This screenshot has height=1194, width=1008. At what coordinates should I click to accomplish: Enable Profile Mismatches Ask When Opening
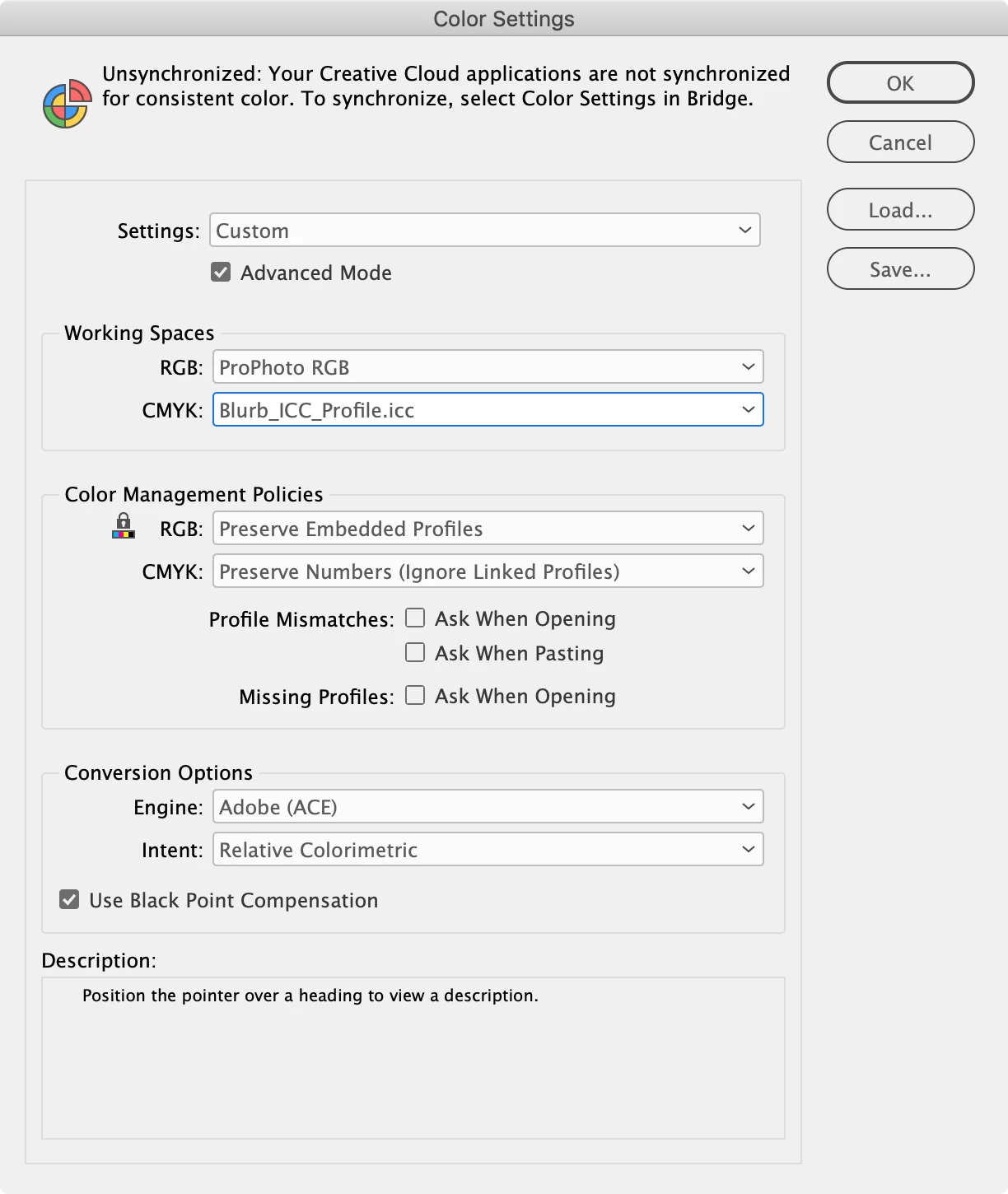point(415,618)
